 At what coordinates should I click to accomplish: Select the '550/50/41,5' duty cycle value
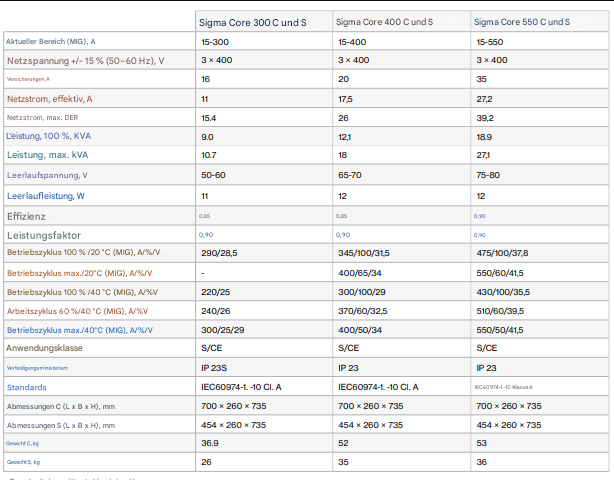pyautogui.click(x=500, y=330)
